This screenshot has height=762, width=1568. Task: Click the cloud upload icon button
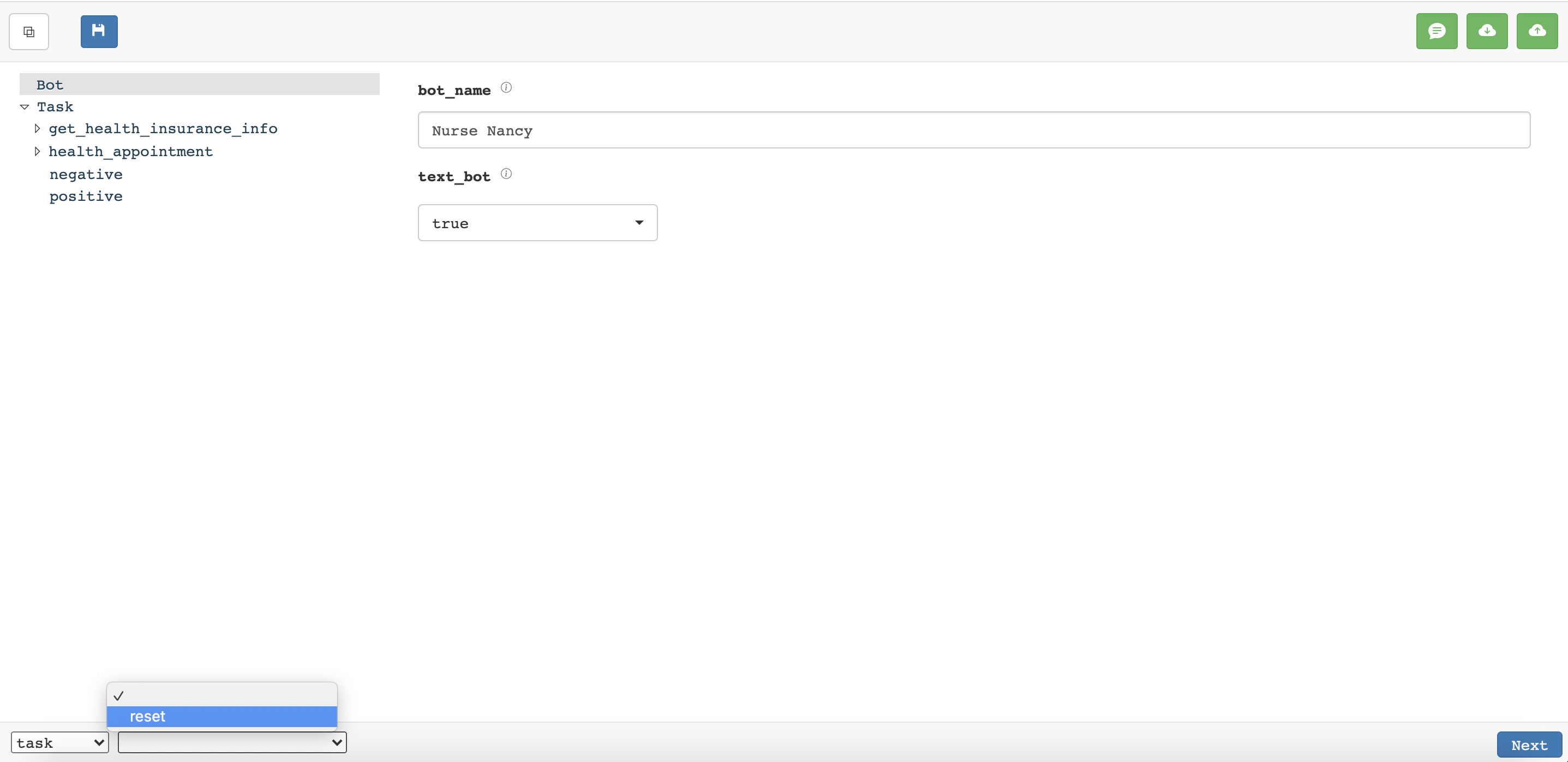(1536, 31)
